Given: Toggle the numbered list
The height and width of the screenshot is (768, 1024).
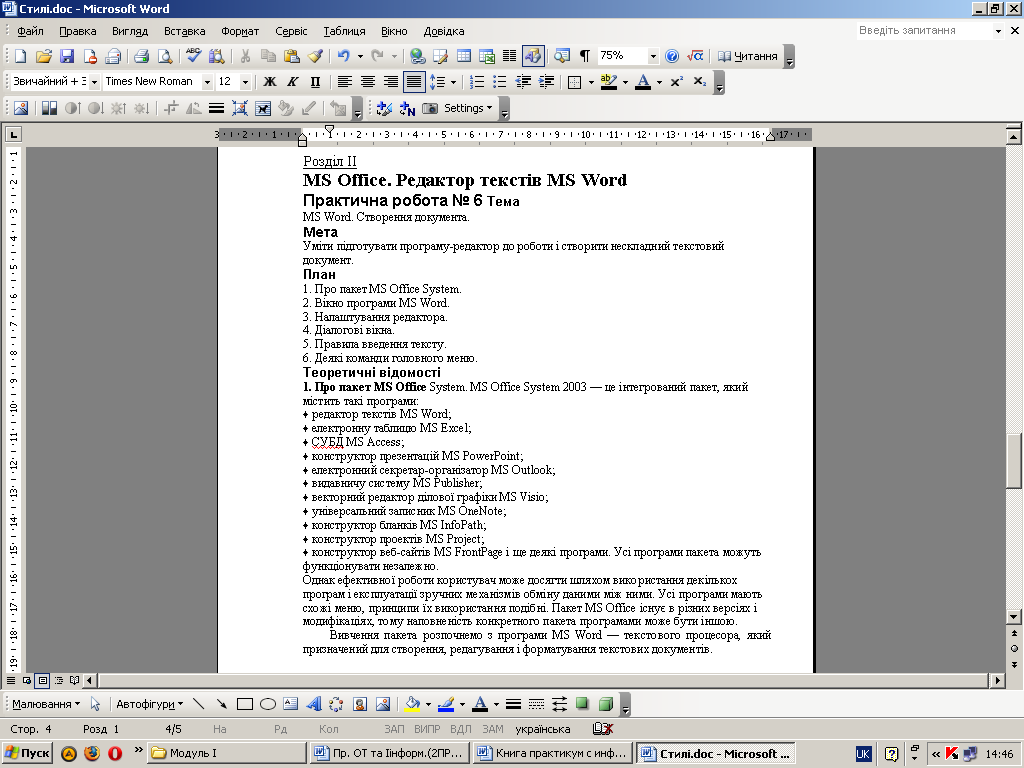Looking at the screenshot, I should (477, 82).
